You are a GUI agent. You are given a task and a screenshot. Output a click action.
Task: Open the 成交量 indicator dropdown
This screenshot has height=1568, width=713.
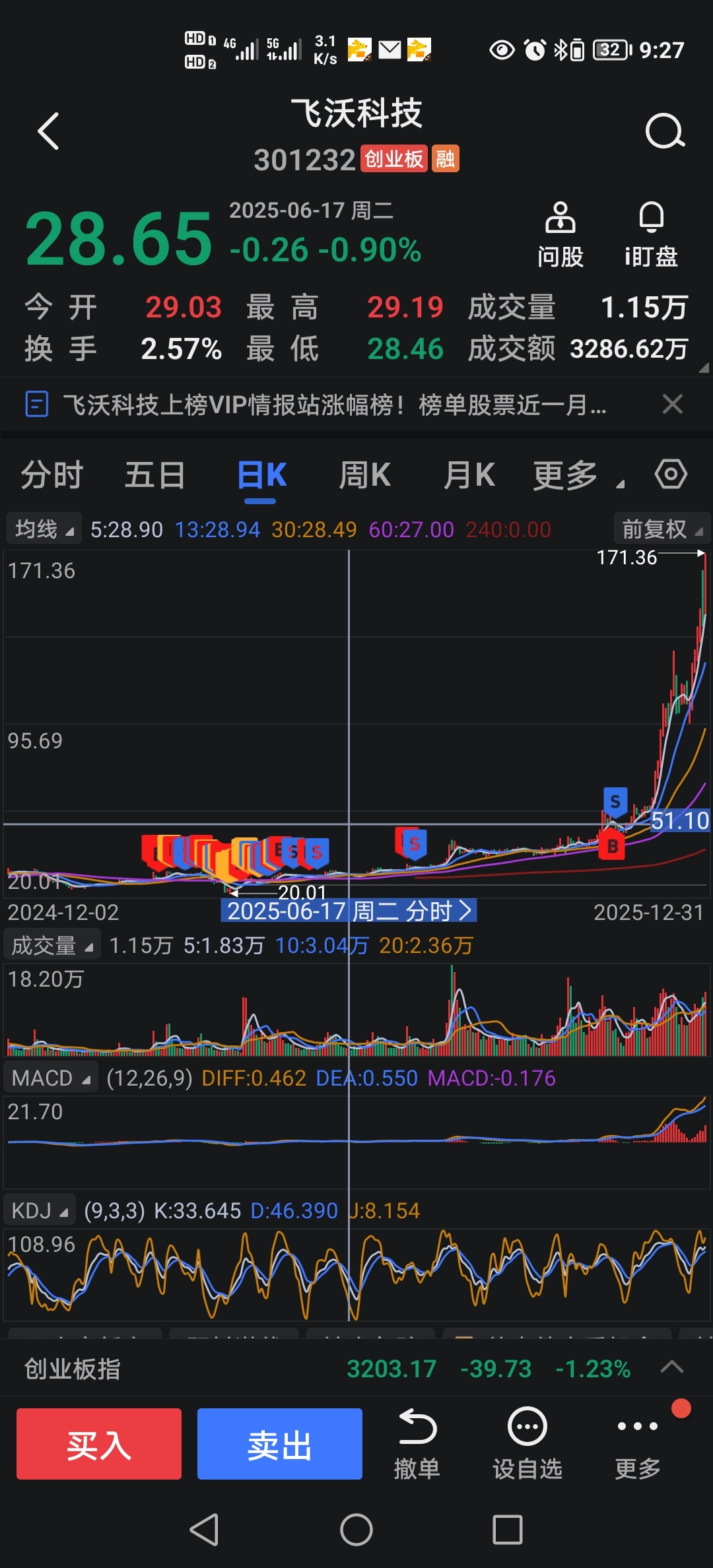pyautogui.click(x=52, y=945)
